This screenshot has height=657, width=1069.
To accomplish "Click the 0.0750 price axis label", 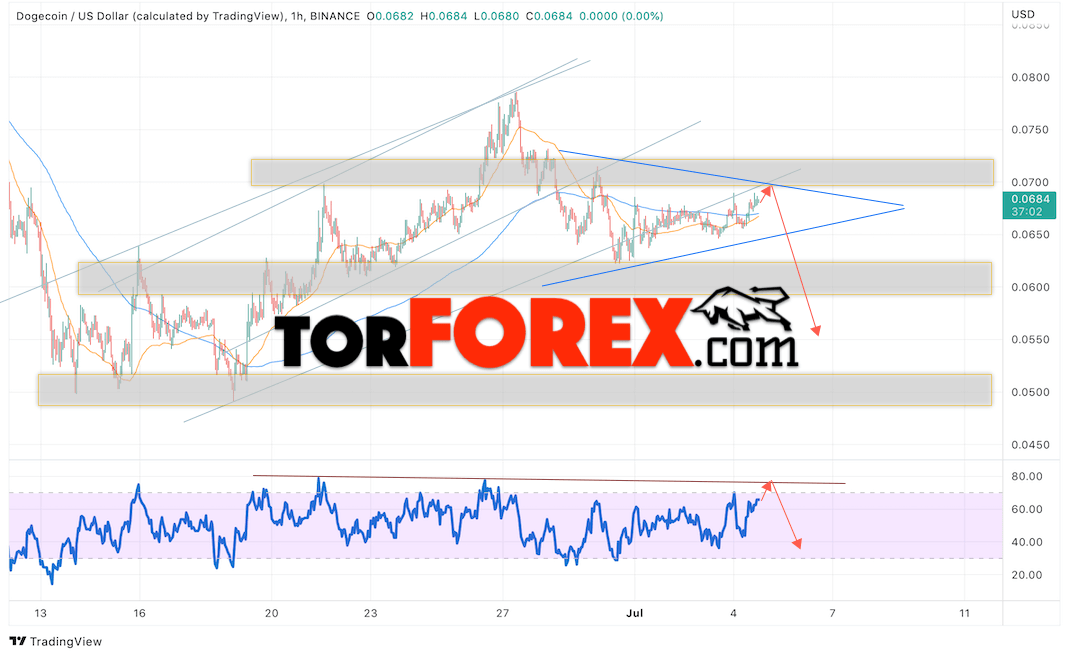I will 1030,130.
